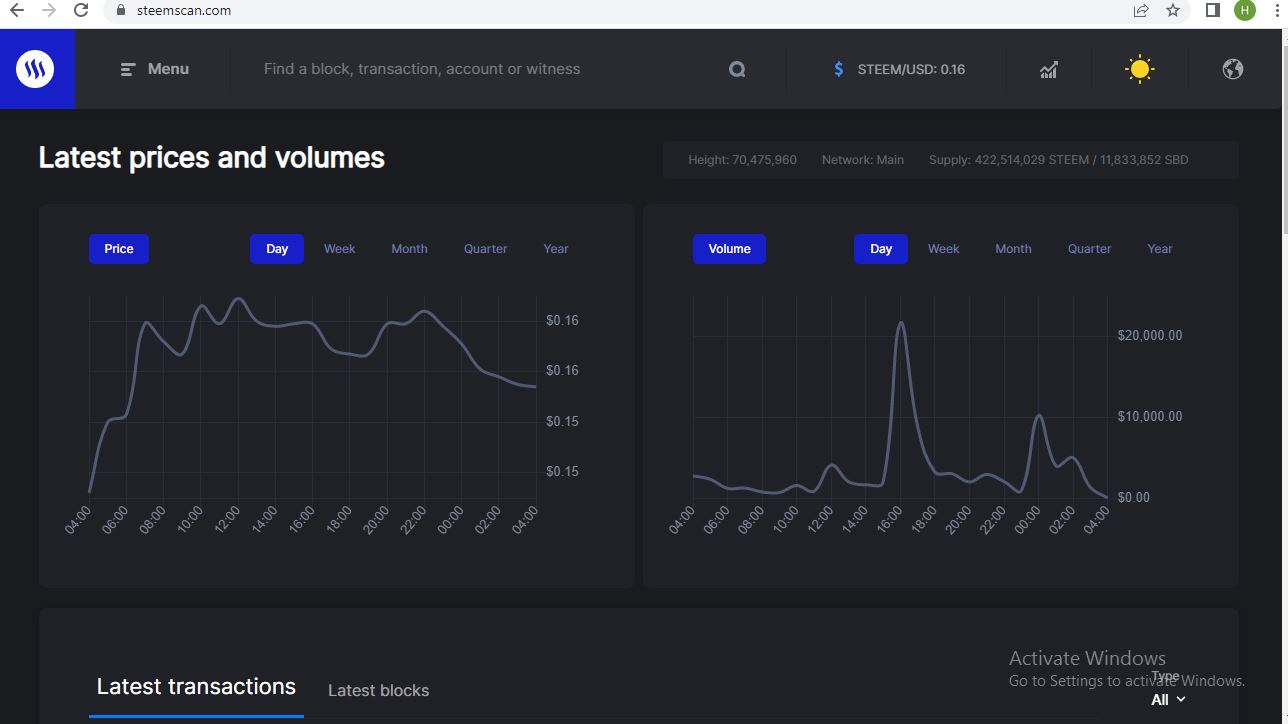Open the language globe icon
This screenshot has height=724, width=1288.
pos(1233,69)
